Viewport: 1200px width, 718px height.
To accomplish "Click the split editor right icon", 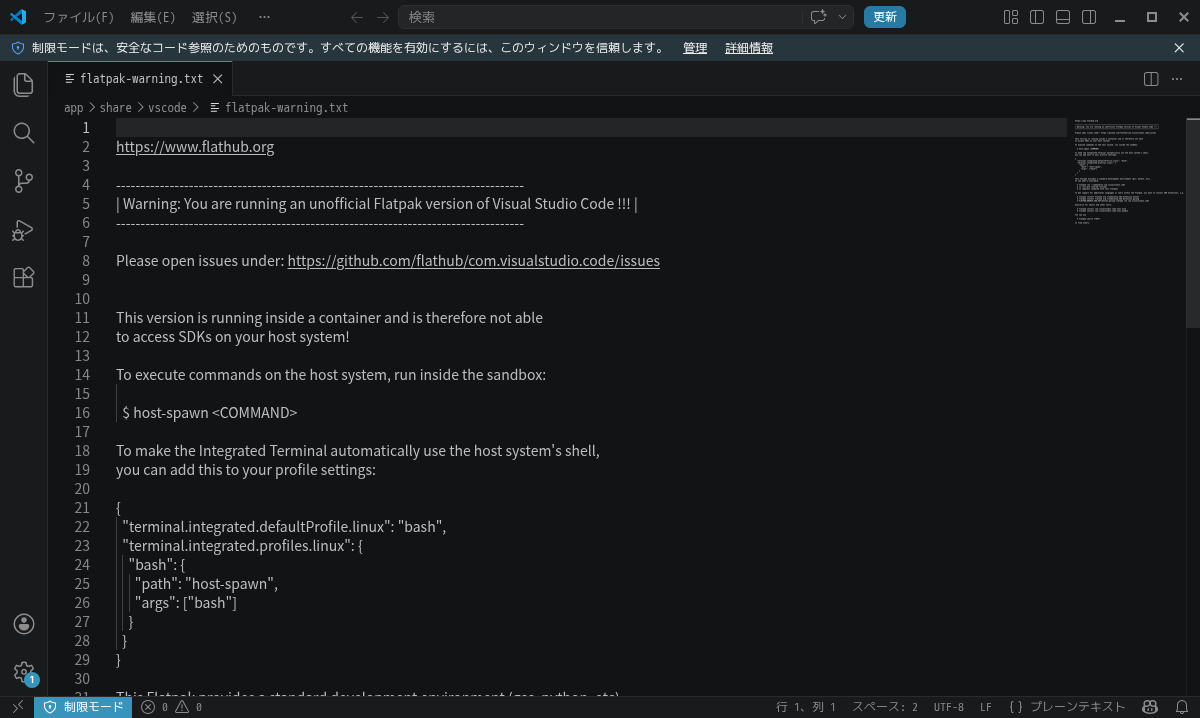I will click(1151, 78).
